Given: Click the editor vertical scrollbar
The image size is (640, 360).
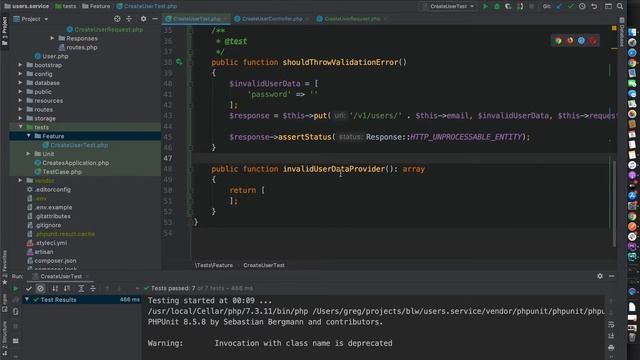Looking at the screenshot, I should pyautogui.click(x=614, y=204).
